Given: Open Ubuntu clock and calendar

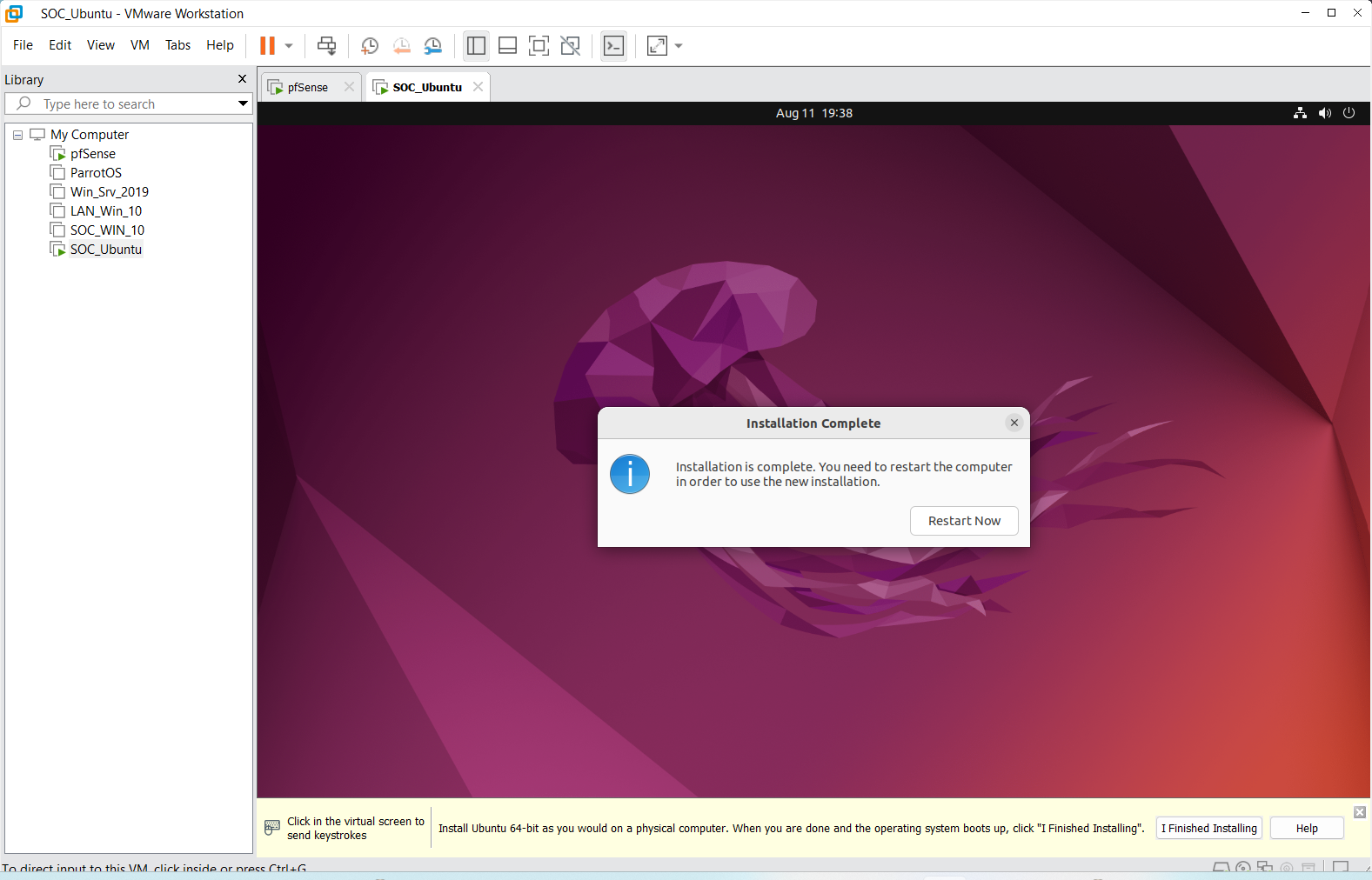Looking at the screenshot, I should [x=813, y=113].
